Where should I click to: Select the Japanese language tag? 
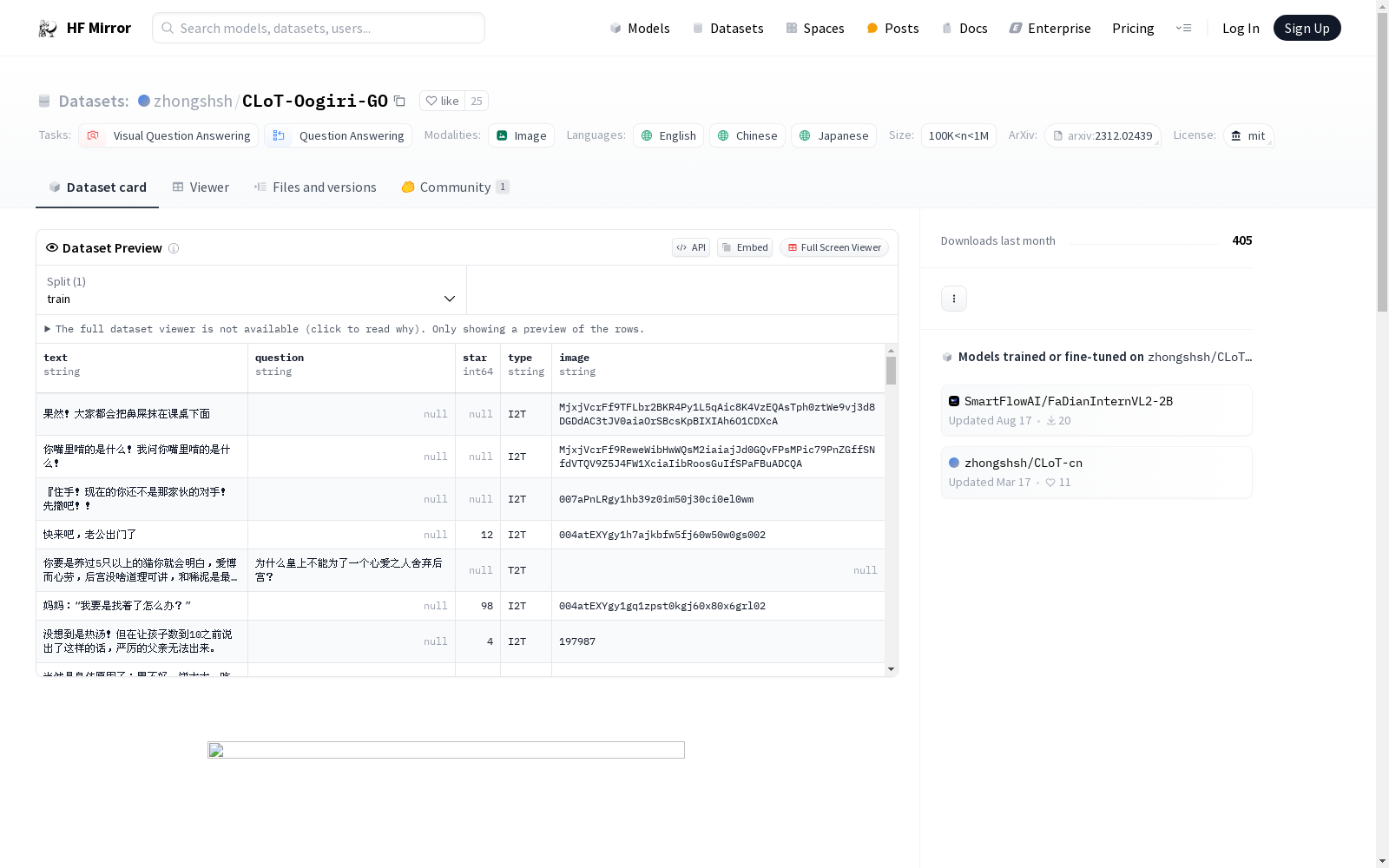833,135
